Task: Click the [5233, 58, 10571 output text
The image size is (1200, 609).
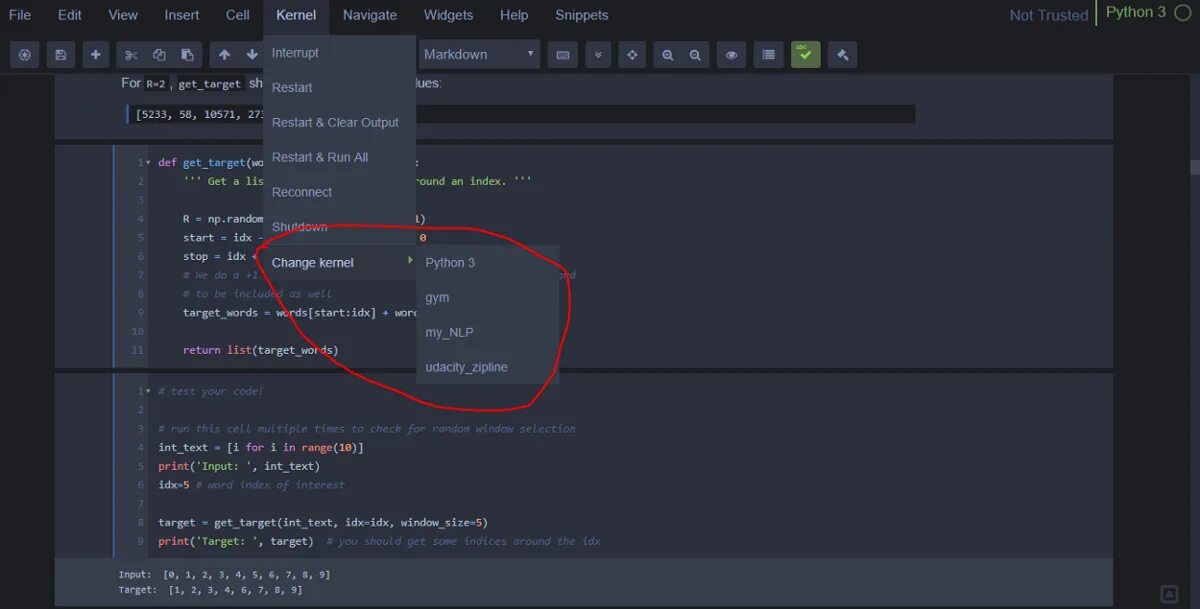Action: (x=199, y=114)
